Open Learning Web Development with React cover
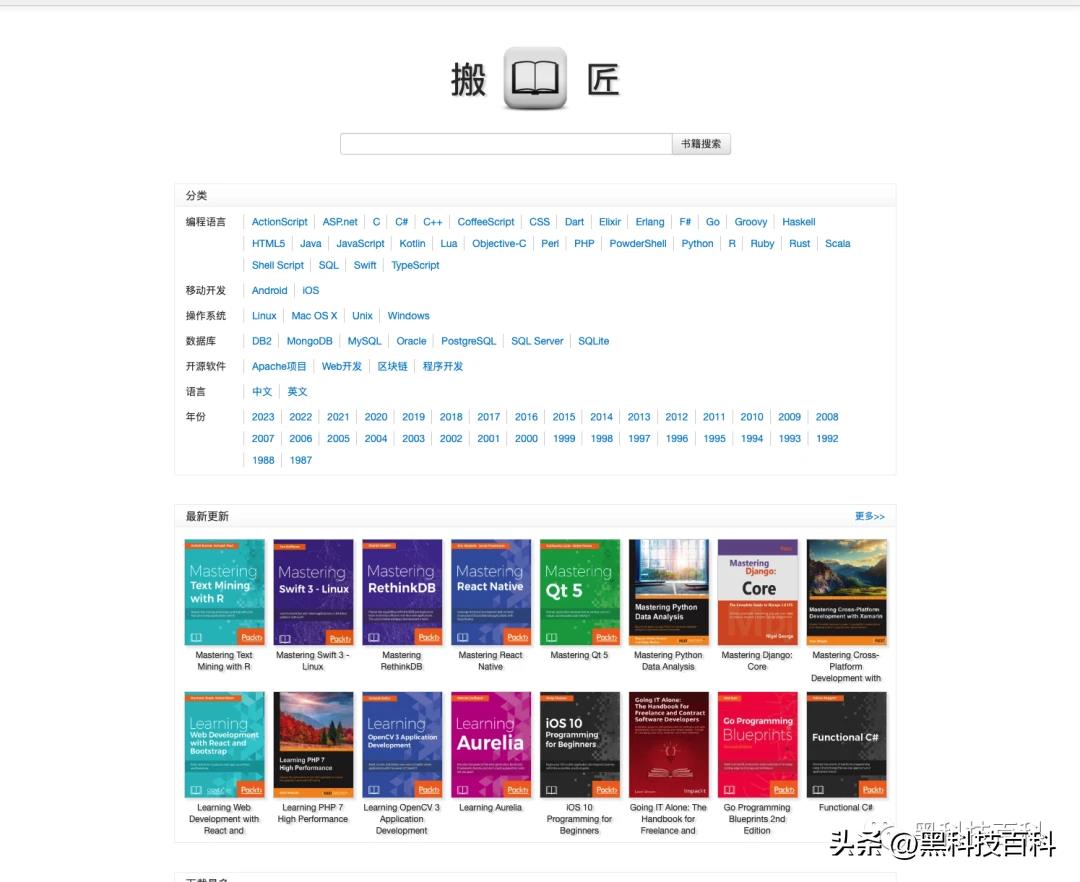The image size is (1080, 882). click(x=225, y=745)
